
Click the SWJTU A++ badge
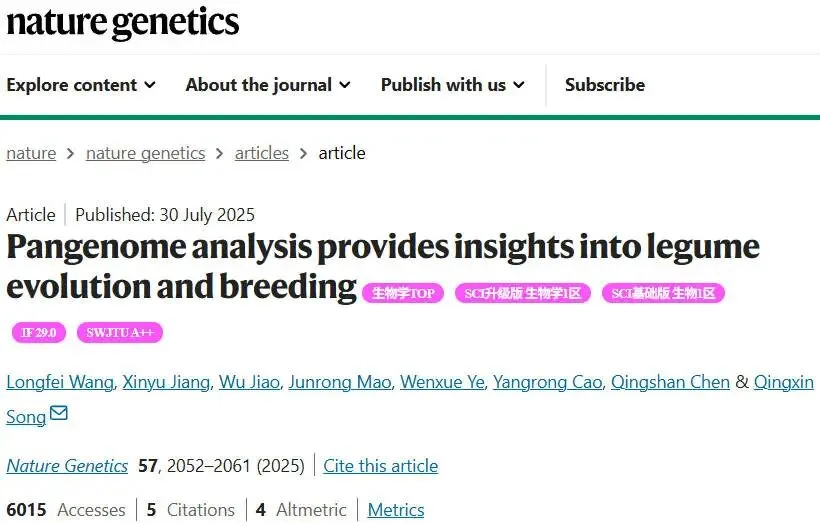[119, 333]
